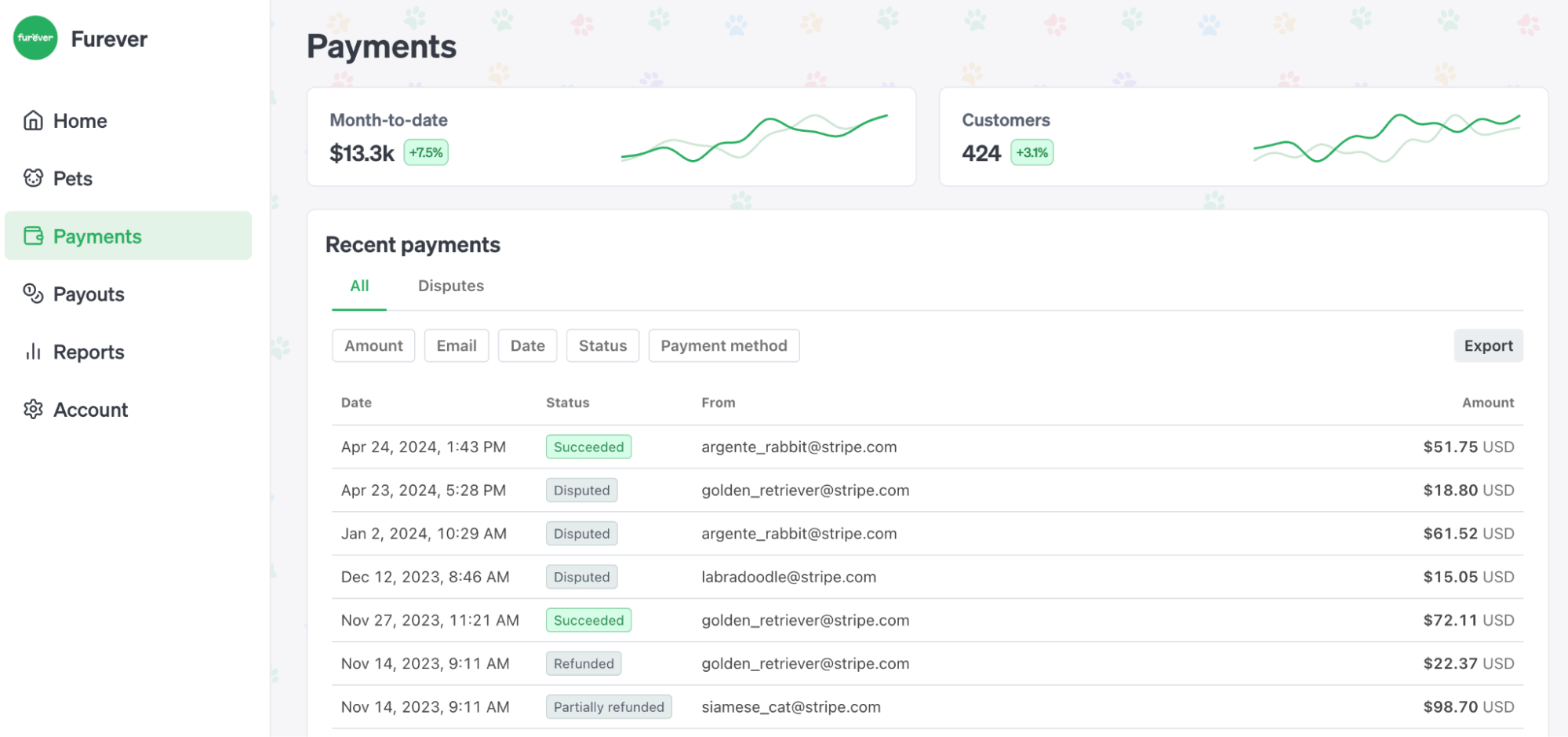Image resolution: width=1568 pixels, height=737 pixels.
Task: Open the Date filter
Action: click(527, 345)
